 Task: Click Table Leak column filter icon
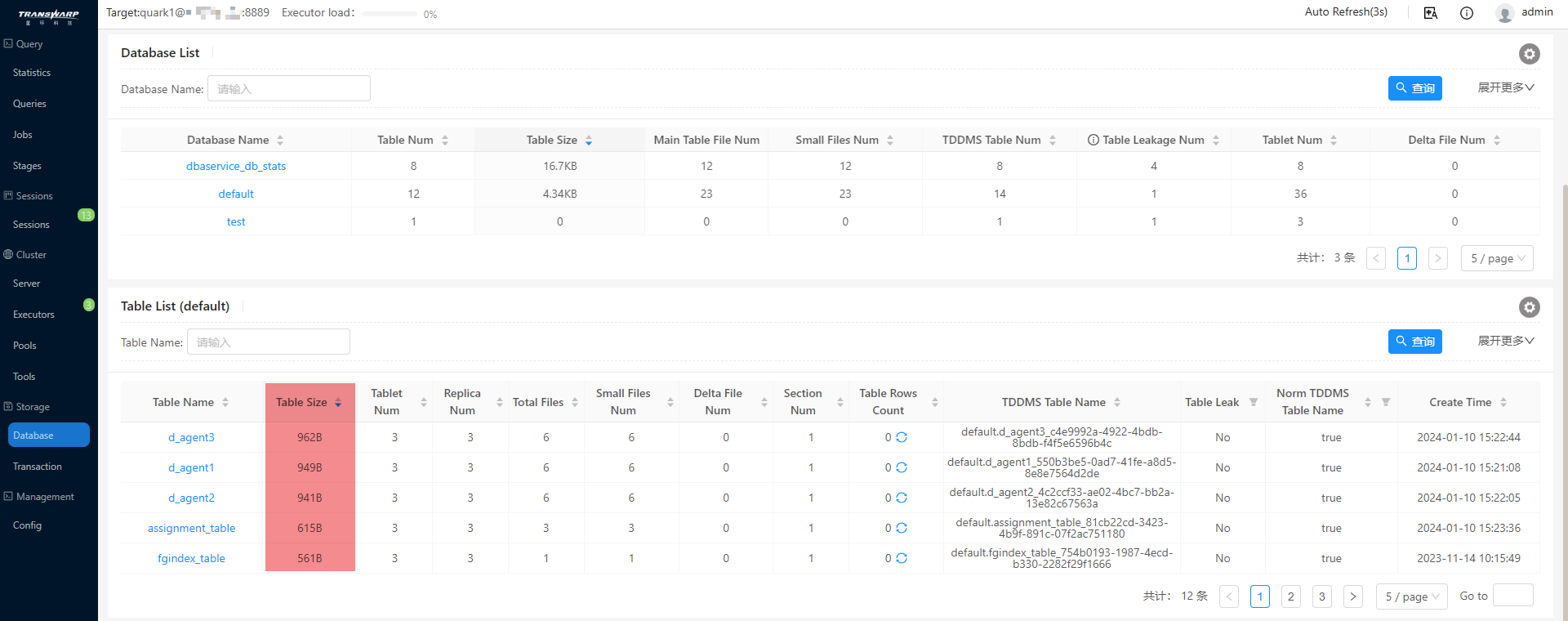click(1254, 402)
